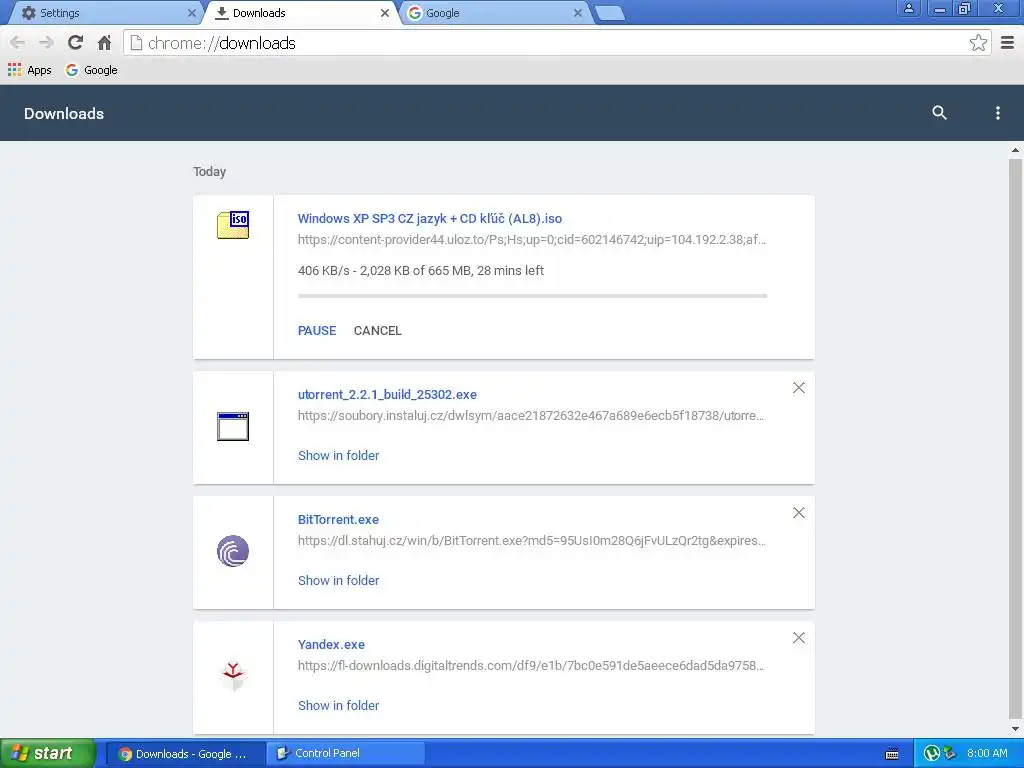Click the page scrollbar down arrow
Image resolution: width=1024 pixels, height=768 pixels.
[1015, 729]
